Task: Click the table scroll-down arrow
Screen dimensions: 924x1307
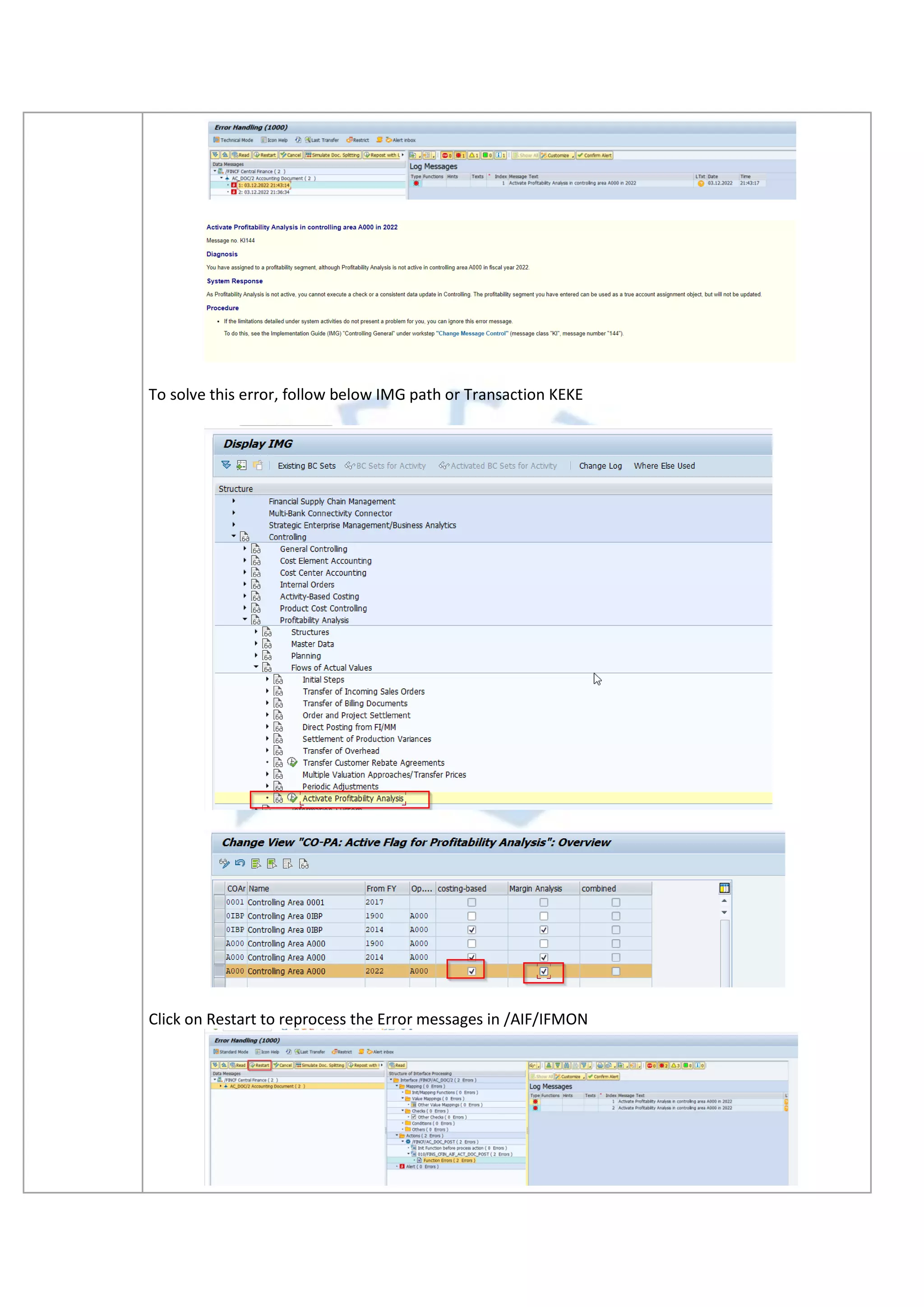Action: pos(724,913)
